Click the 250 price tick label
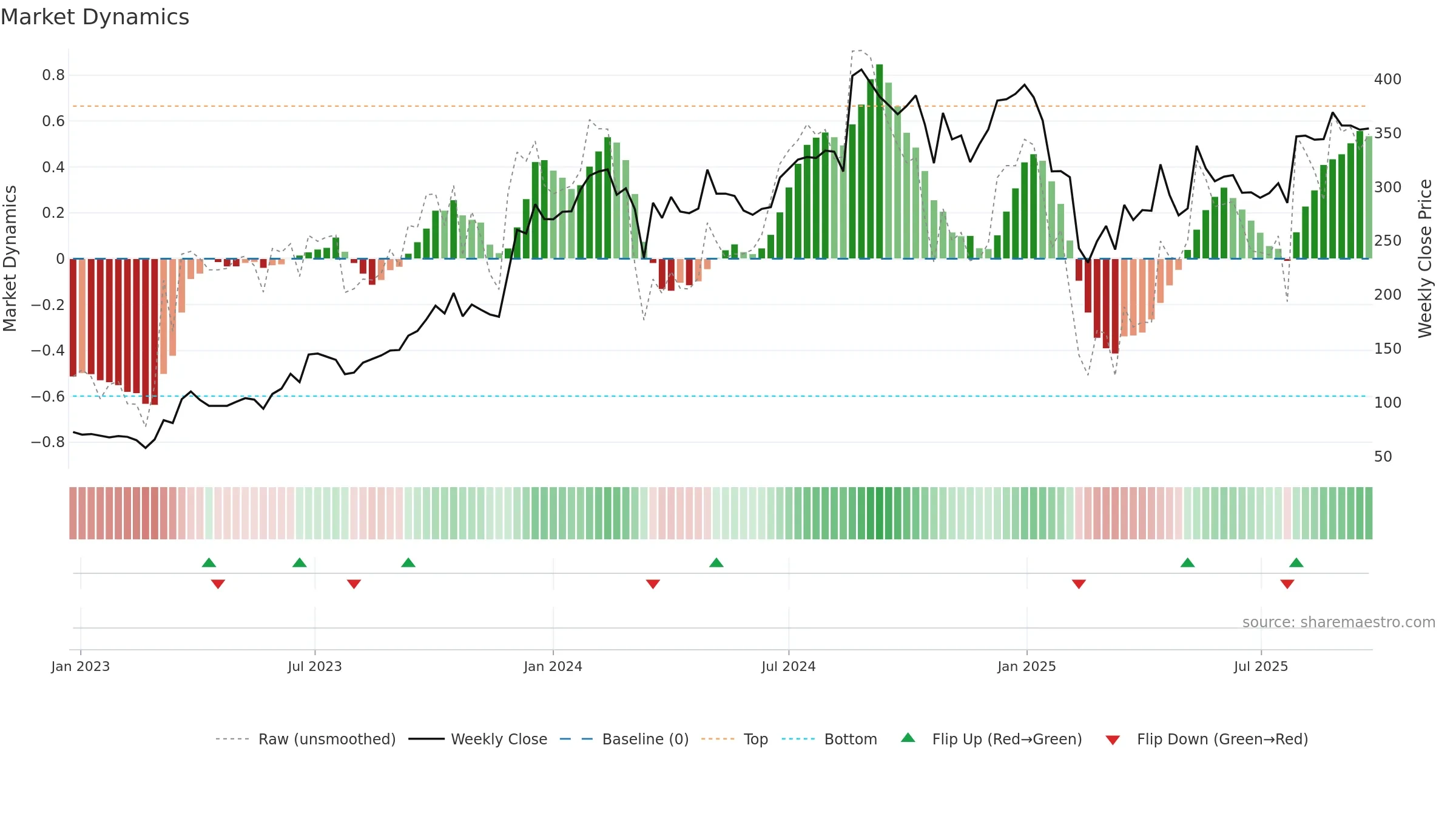The width and height of the screenshot is (1456, 819). [1388, 241]
